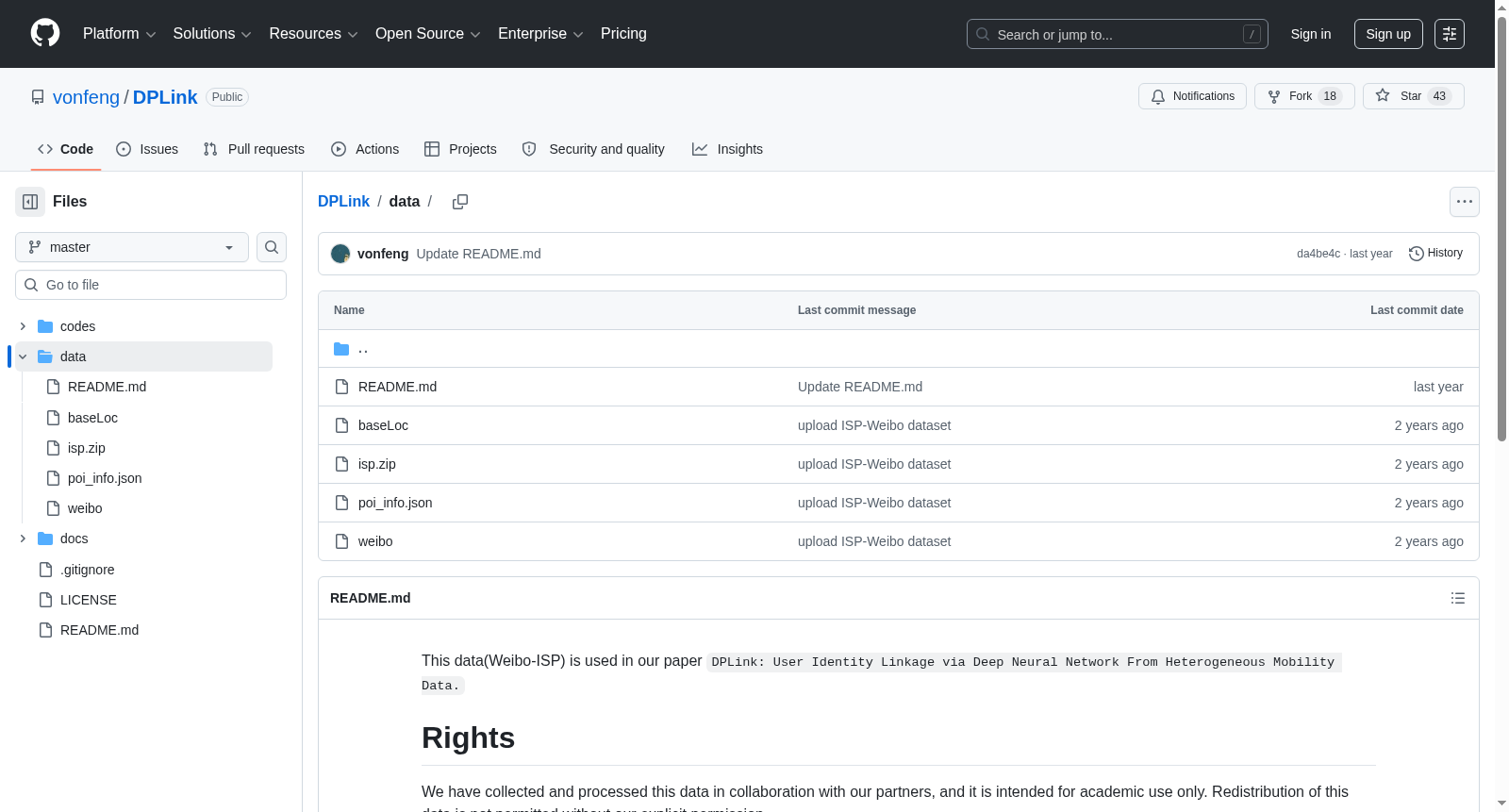Open the more options ellipsis menu
Viewport: 1509px width, 812px height.
(x=1465, y=202)
